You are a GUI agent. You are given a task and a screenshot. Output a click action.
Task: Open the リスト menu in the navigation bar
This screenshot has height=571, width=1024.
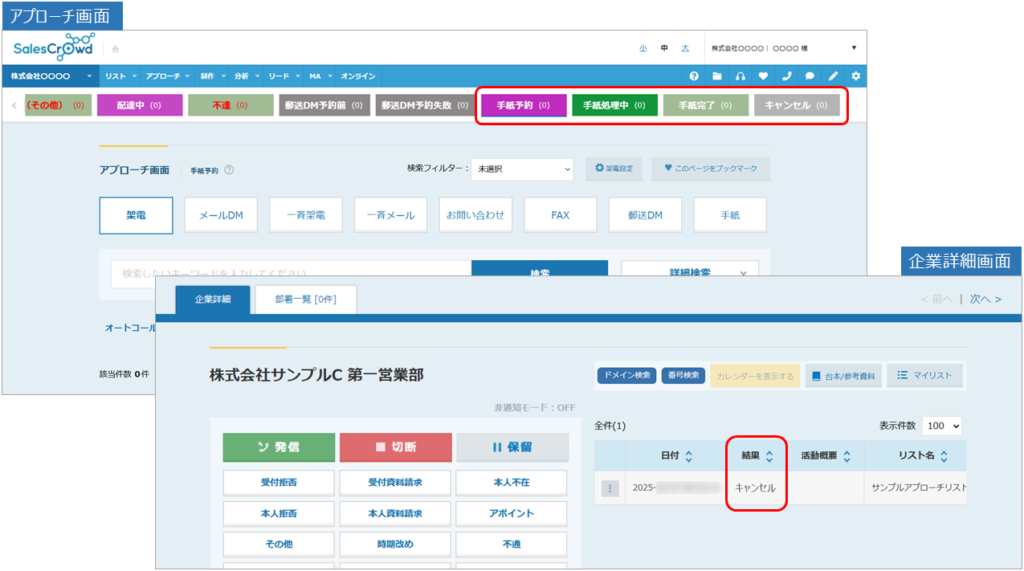pos(119,76)
